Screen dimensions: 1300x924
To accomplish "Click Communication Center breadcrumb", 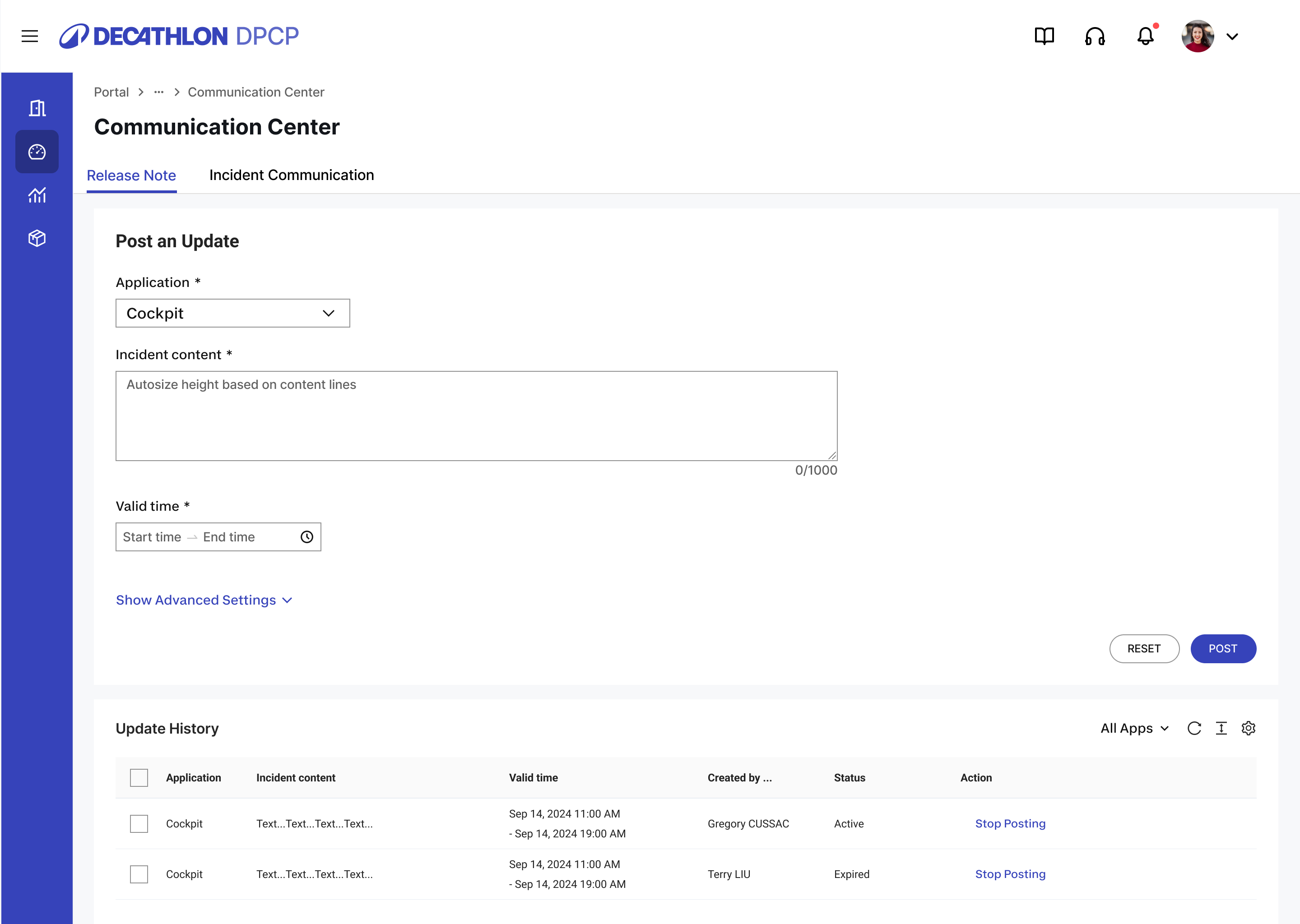I will click(x=256, y=92).
